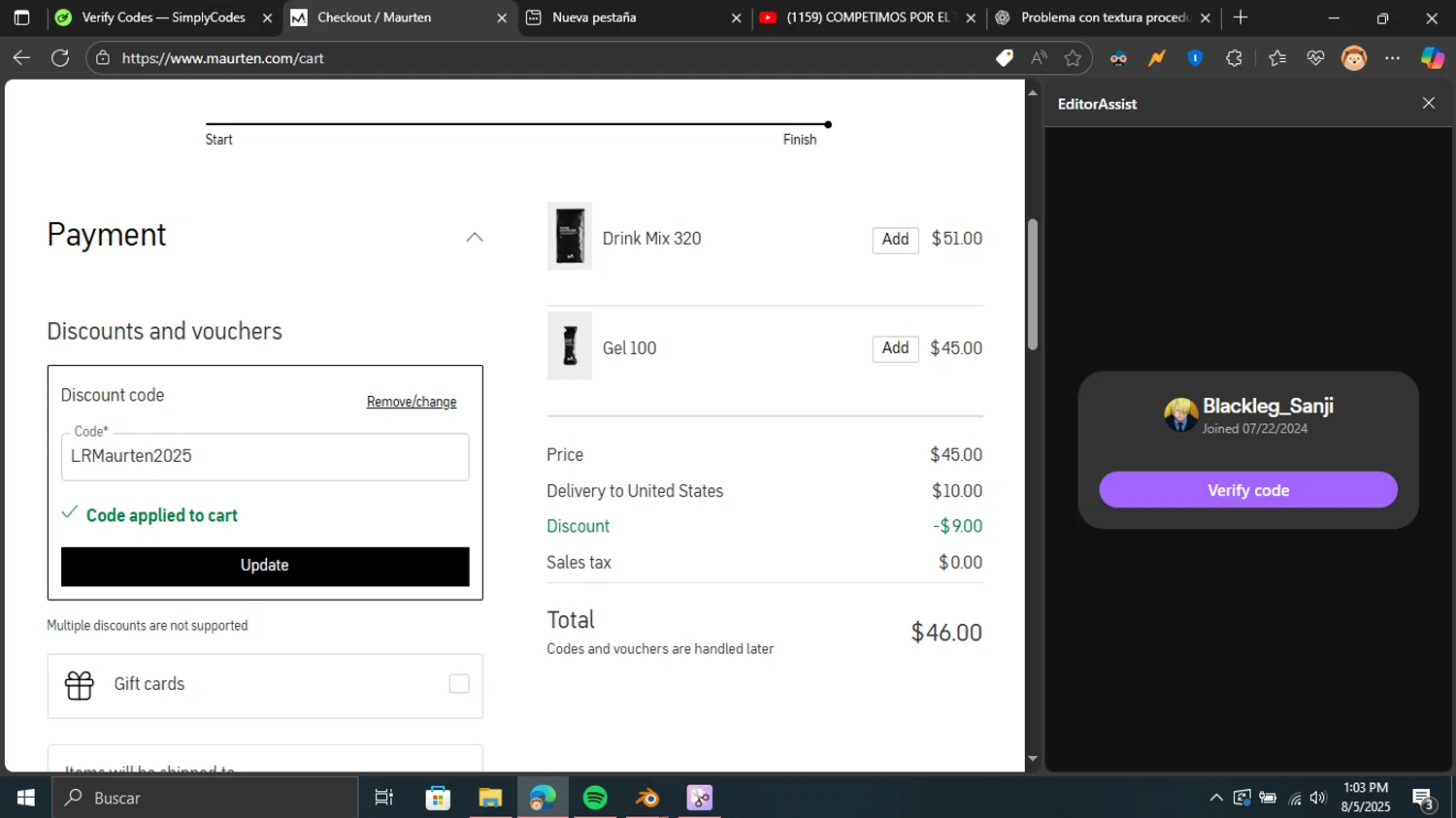Click the scrollbar up arrow
1456x818 pixels.
click(x=1033, y=93)
